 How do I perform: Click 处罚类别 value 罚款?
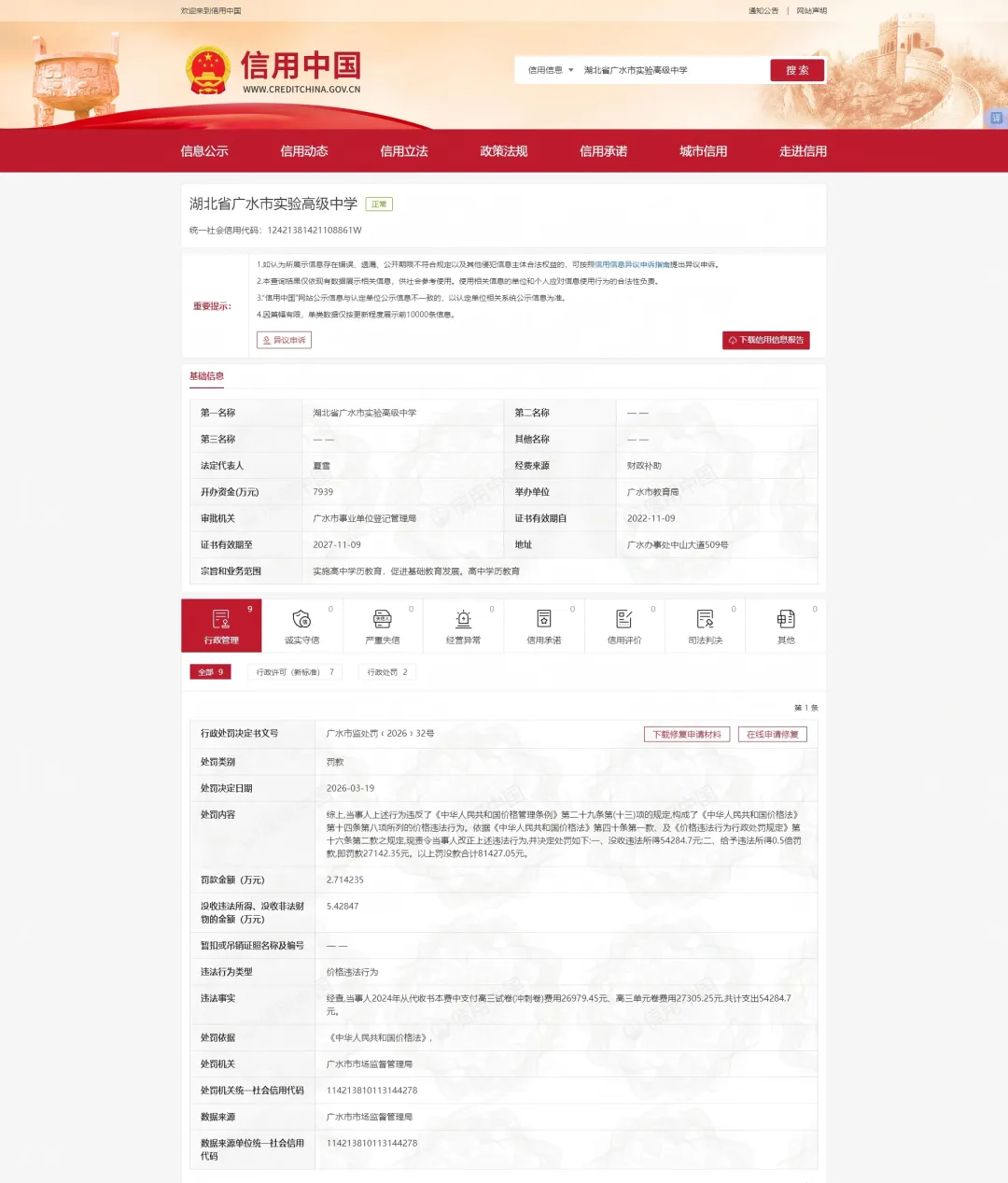coord(335,762)
